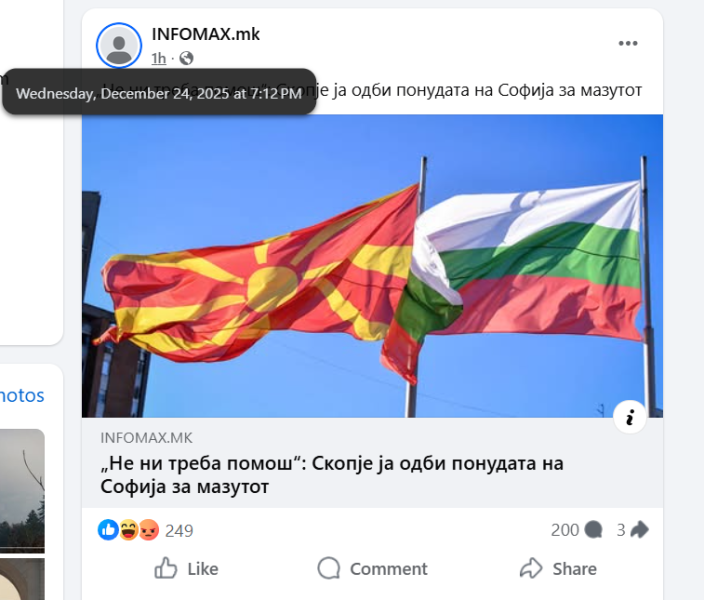Click the info icon on link preview
Screen dimensions: 704x600
point(630,417)
